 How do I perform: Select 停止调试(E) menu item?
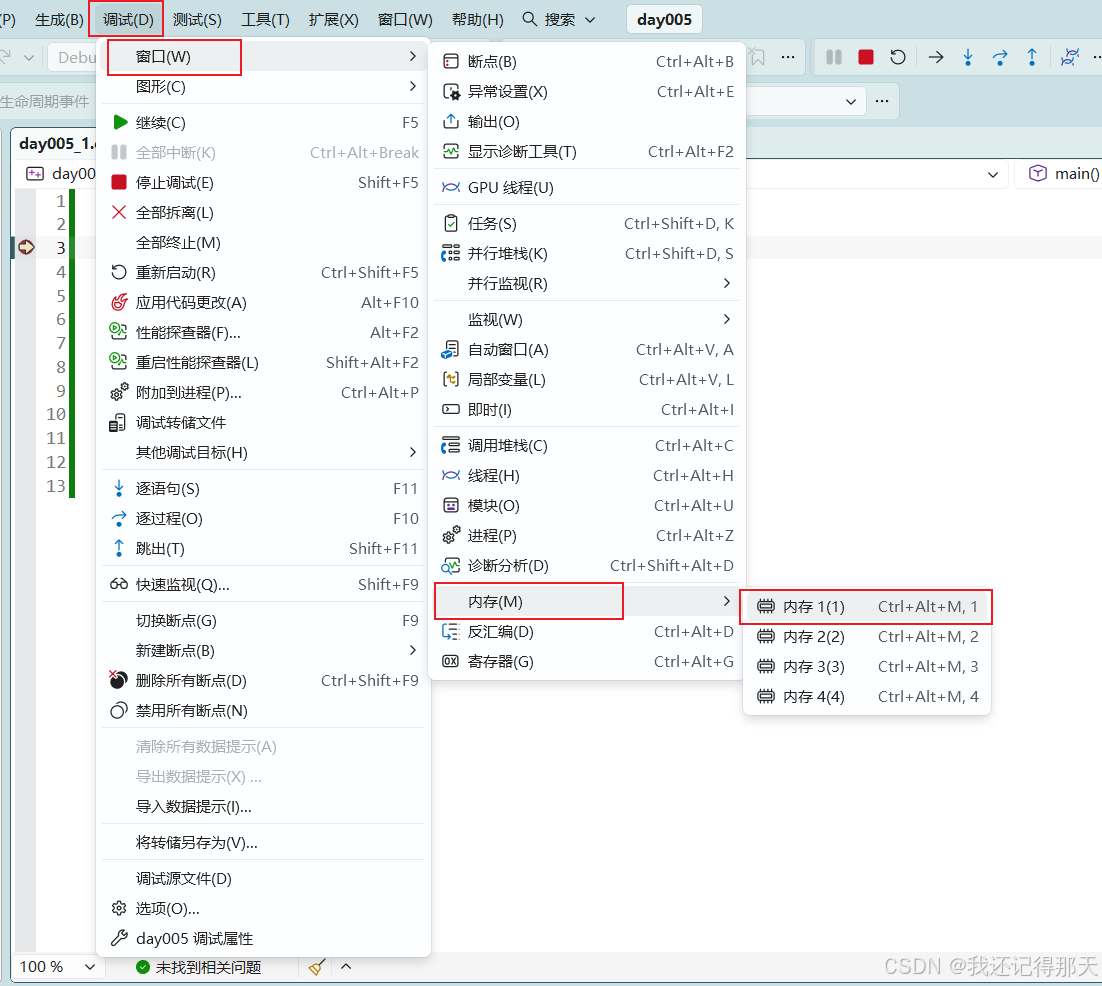click(264, 183)
